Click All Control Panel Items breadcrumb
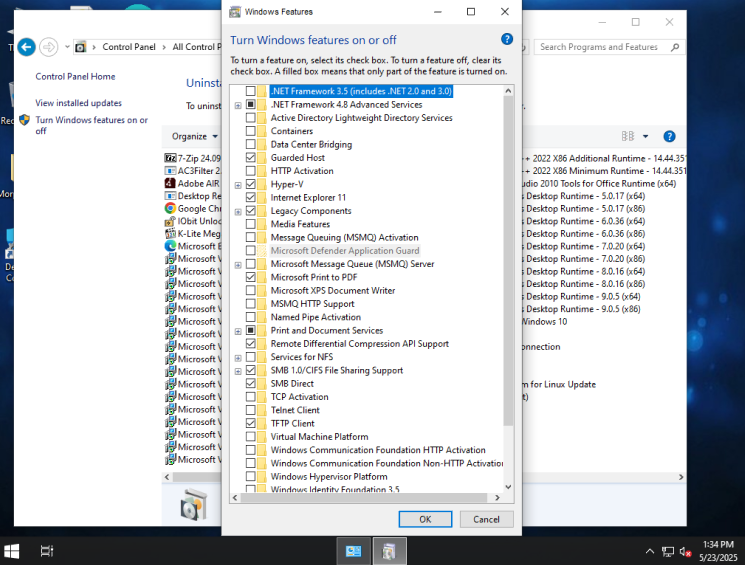745x565 pixels. pyautogui.click(x=196, y=47)
